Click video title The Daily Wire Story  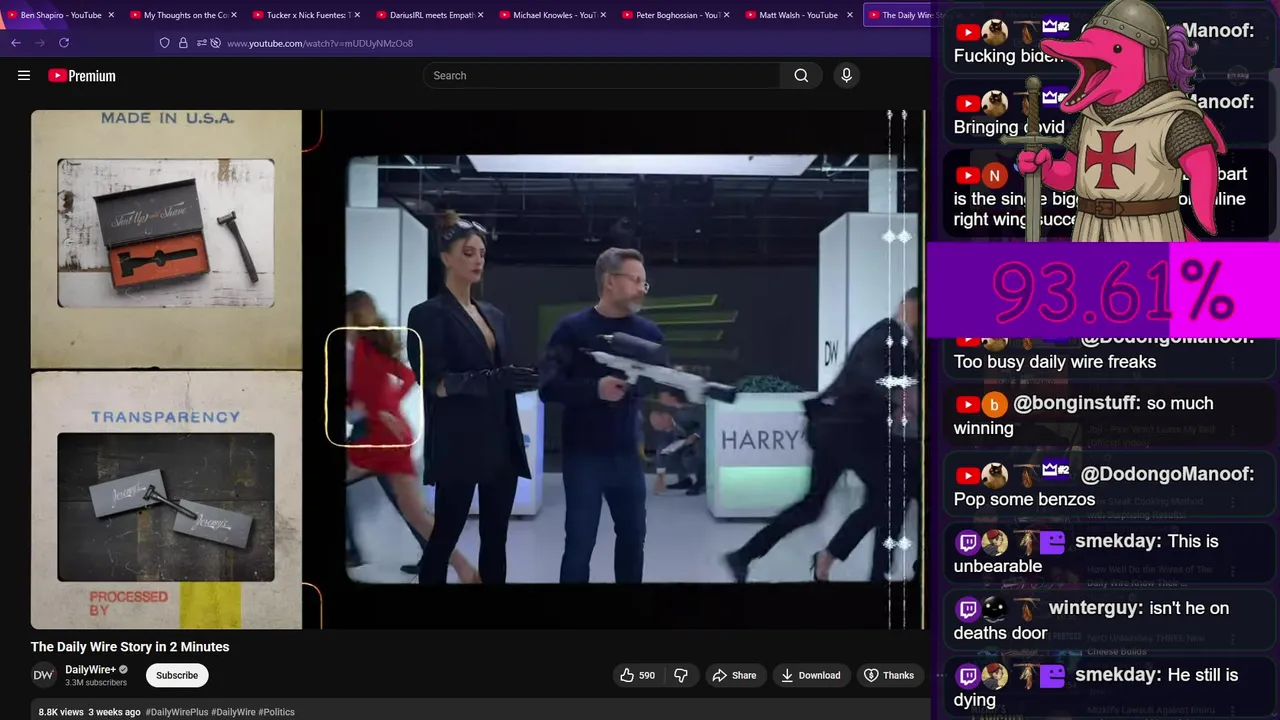coord(130,647)
